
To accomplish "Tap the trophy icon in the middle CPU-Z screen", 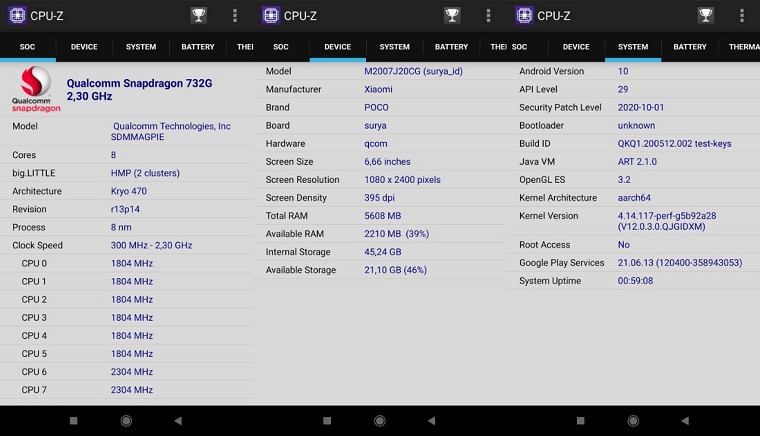I will coord(452,16).
